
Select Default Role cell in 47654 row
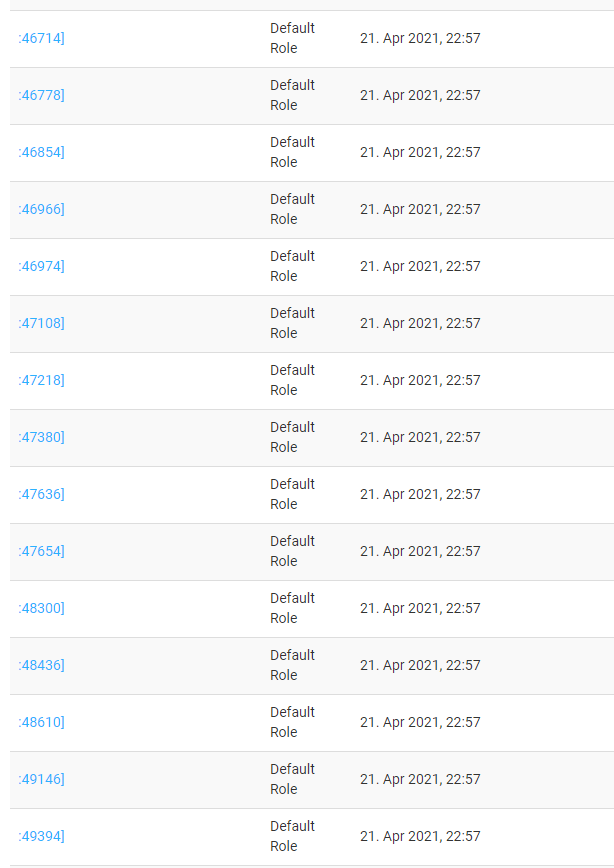(292, 551)
